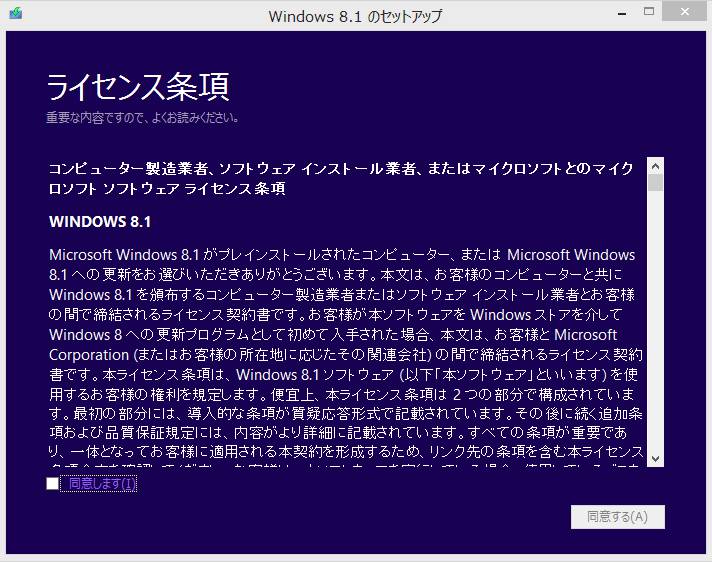
Task: Click the bold WINDOWS 8.1 heading in the license
Action: coord(100,221)
